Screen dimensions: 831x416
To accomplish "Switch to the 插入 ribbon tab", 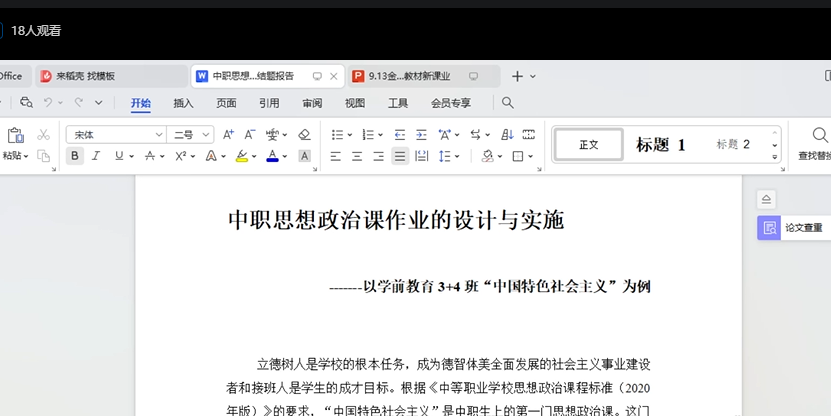I will [183, 103].
